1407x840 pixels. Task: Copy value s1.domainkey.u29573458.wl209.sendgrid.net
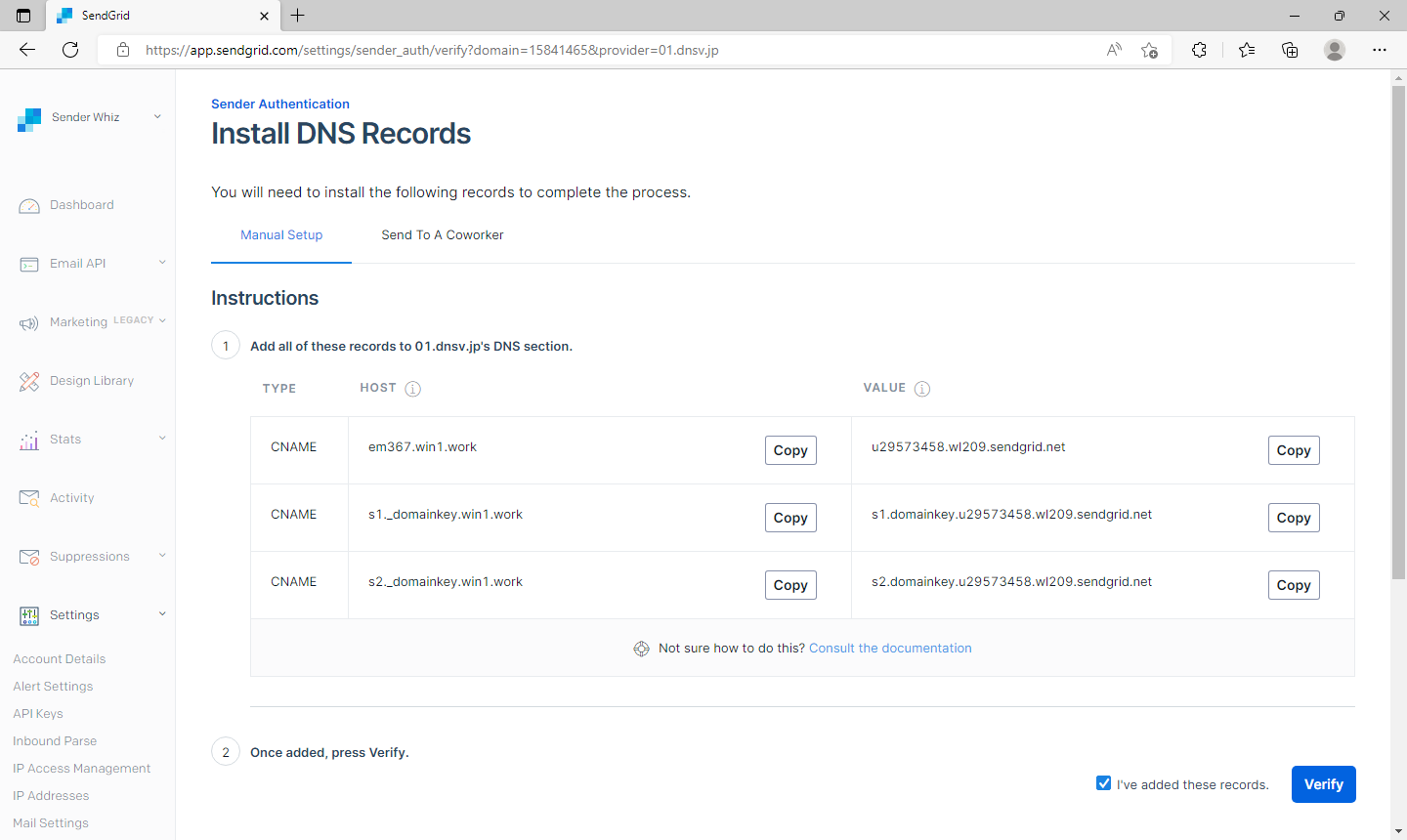(x=1294, y=518)
